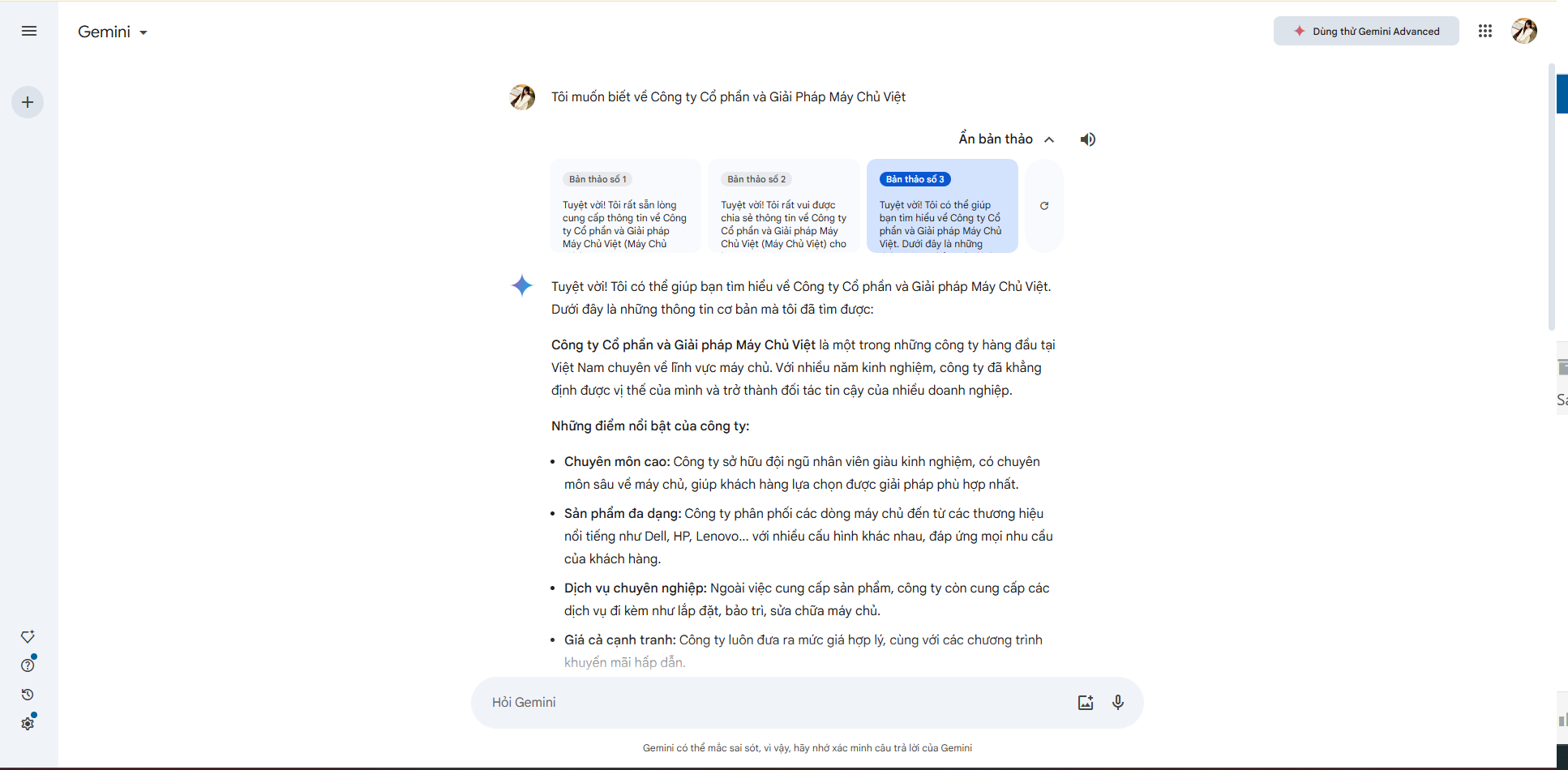This screenshot has width=1568, height=770.
Task: Regenerate drafts with refresh icon
Action: coord(1044,206)
